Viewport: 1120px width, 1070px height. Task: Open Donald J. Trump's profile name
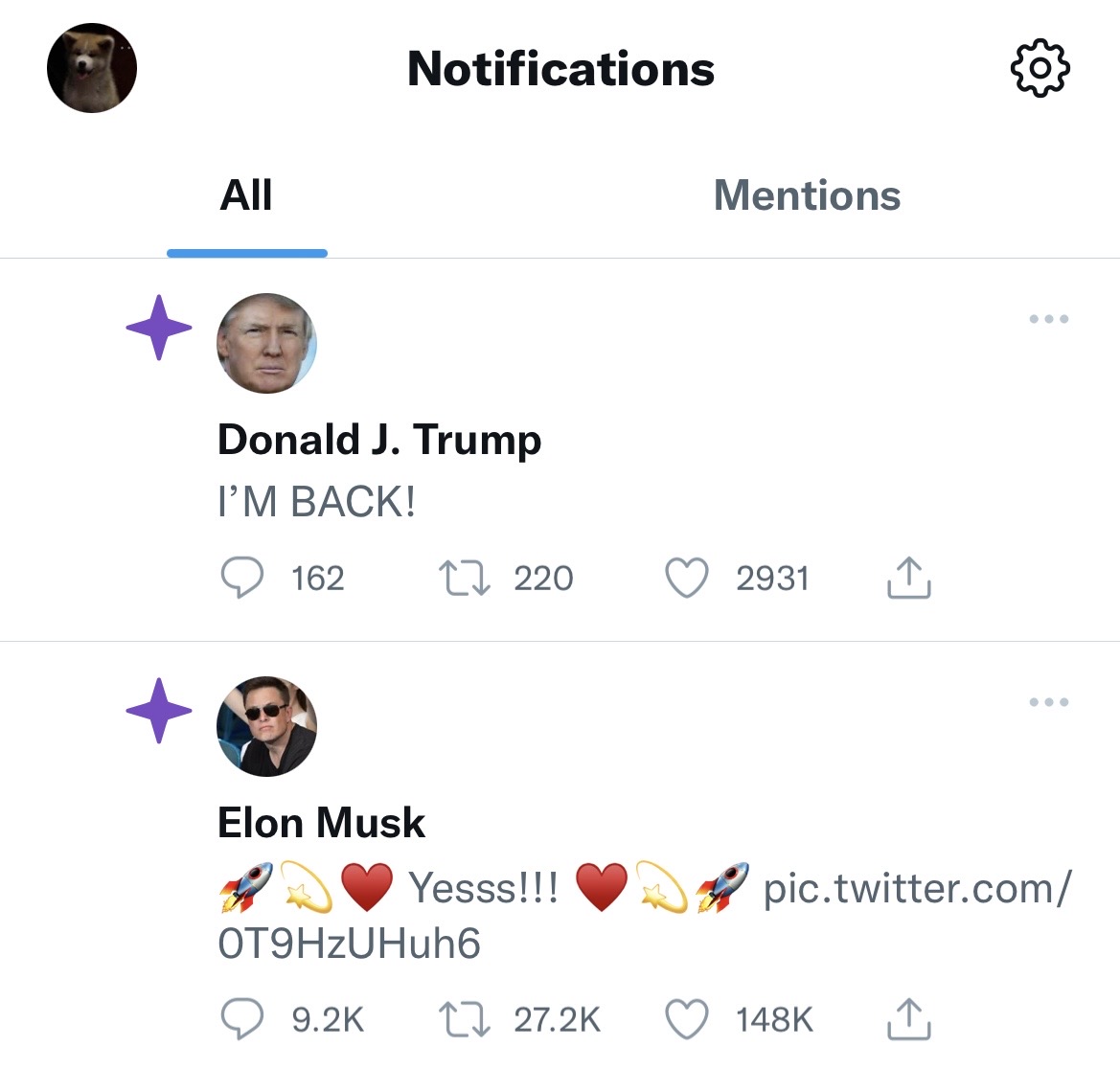[379, 440]
